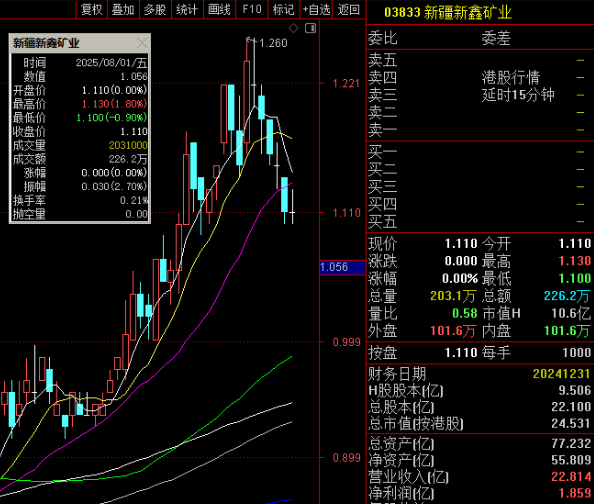The width and height of the screenshot is (594, 504).
Task: Click 净利润 1.859 value
Action: click(x=575, y=494)
